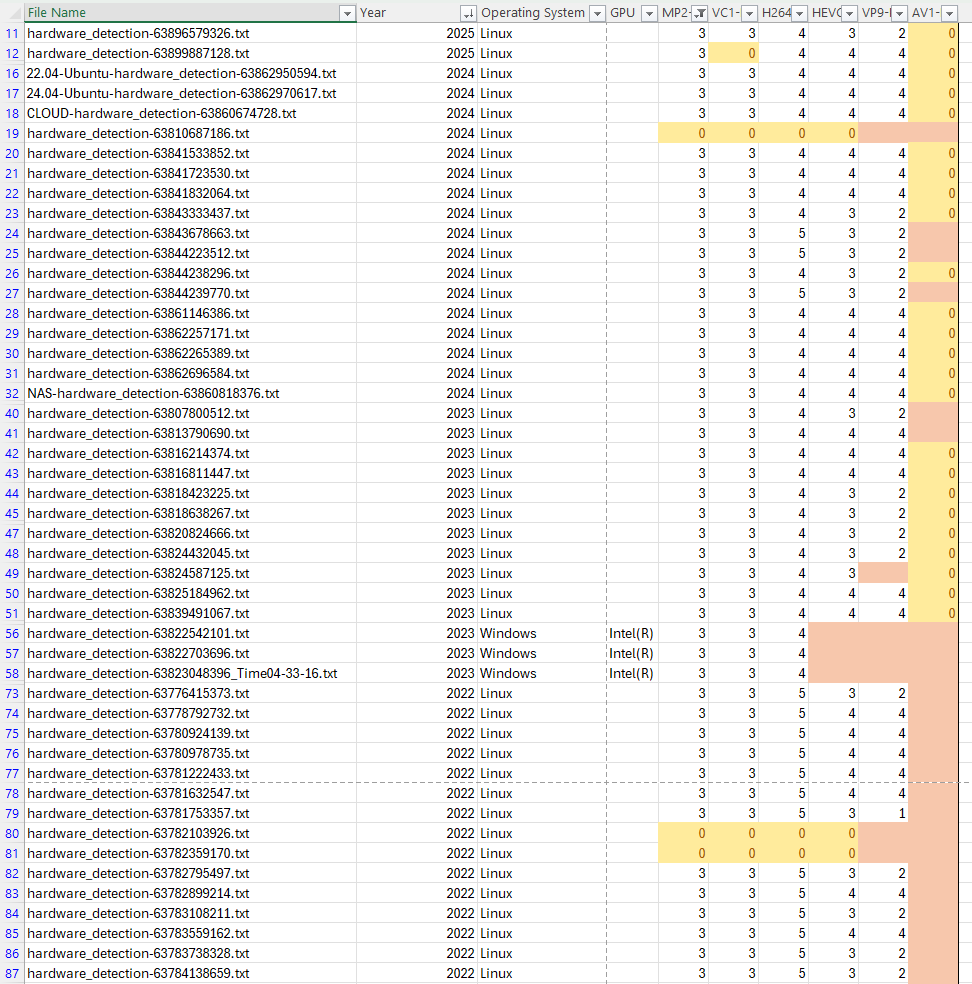Open the GPU column filter arrow
Viewport: 972px width, 984px height.
(648, 13)
